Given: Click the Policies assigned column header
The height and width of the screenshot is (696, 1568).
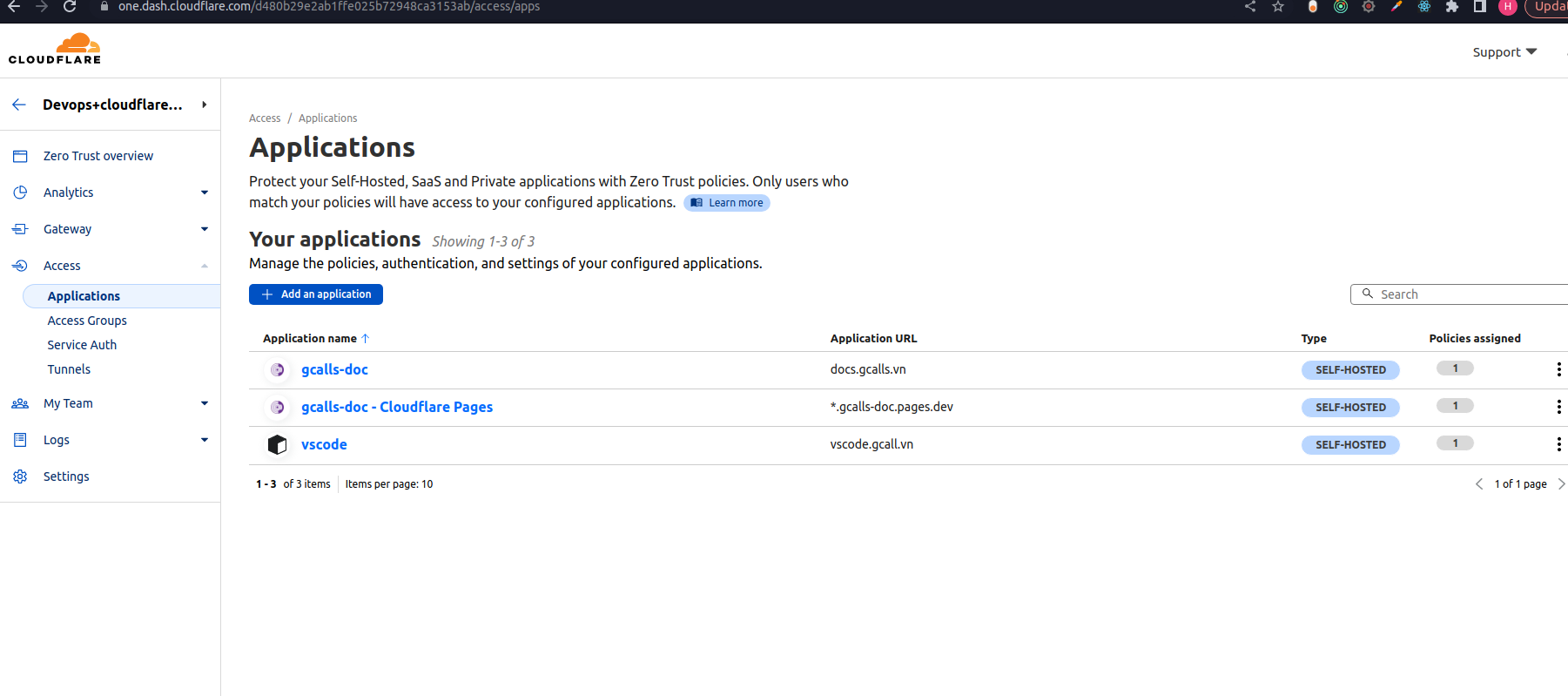Looking at the screenshot, I should coord(1475,339).
